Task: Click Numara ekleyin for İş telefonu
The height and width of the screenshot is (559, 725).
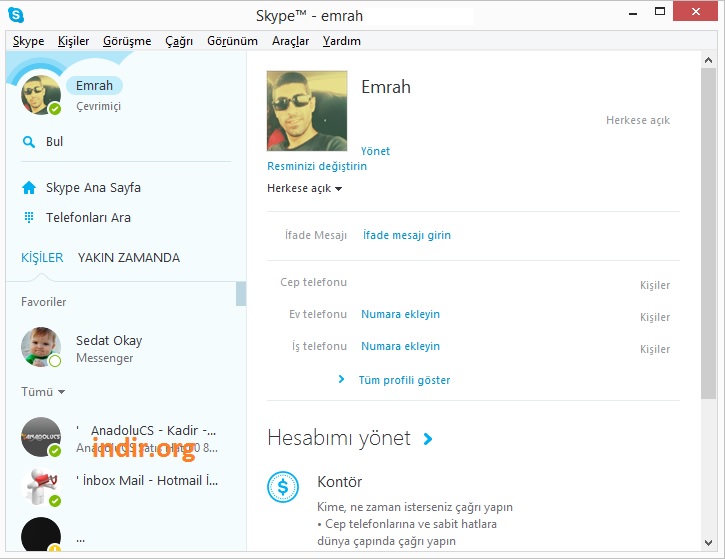Action: (400, 346)
